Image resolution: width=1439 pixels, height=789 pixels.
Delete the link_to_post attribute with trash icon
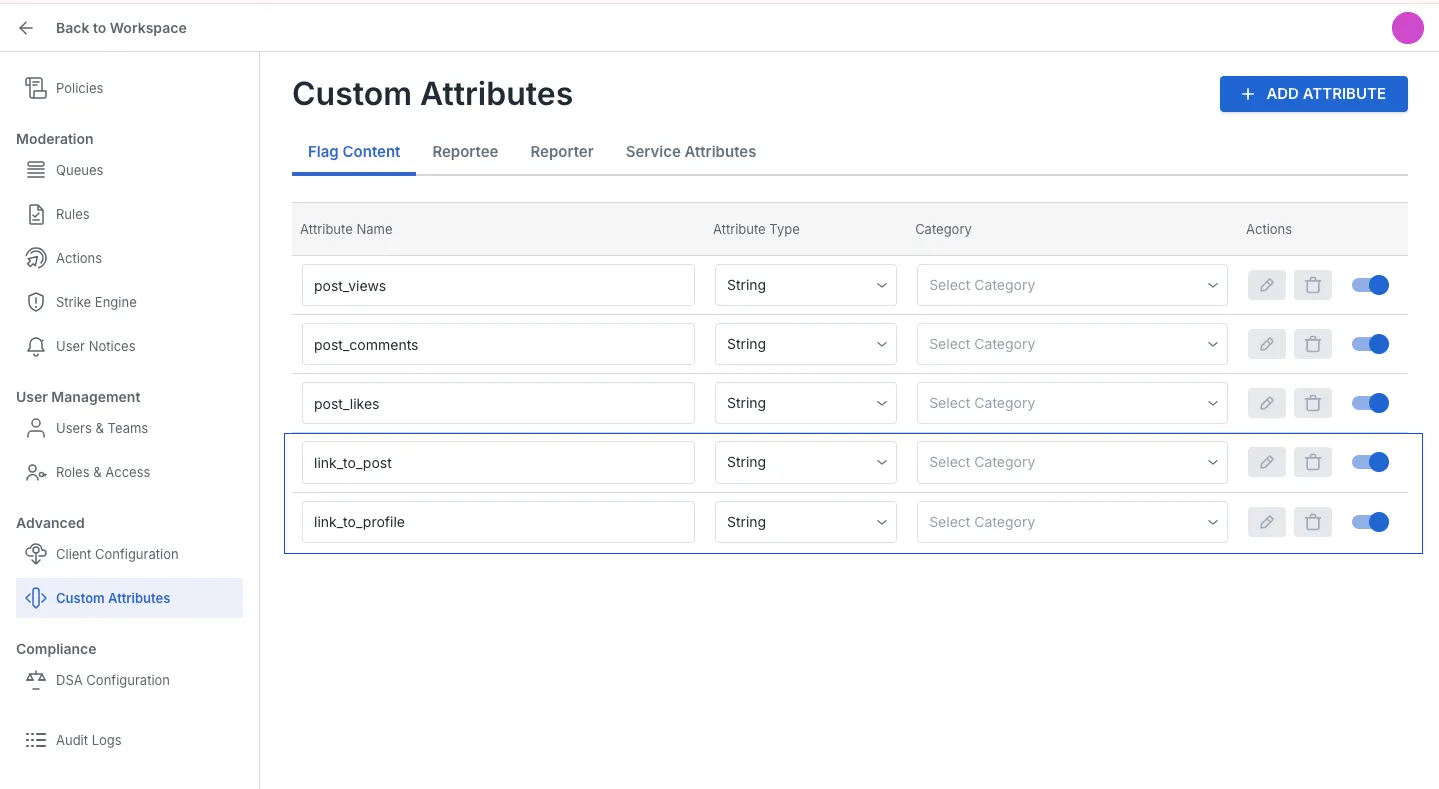[x=1313, y=462]
